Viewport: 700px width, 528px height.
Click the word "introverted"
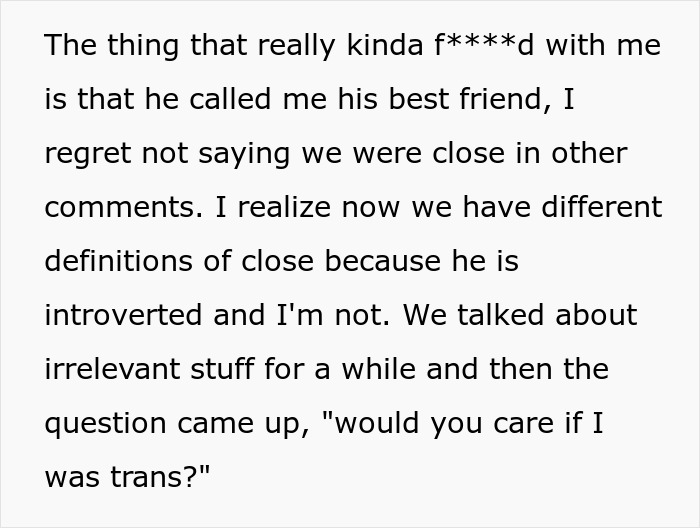point(122,315)
